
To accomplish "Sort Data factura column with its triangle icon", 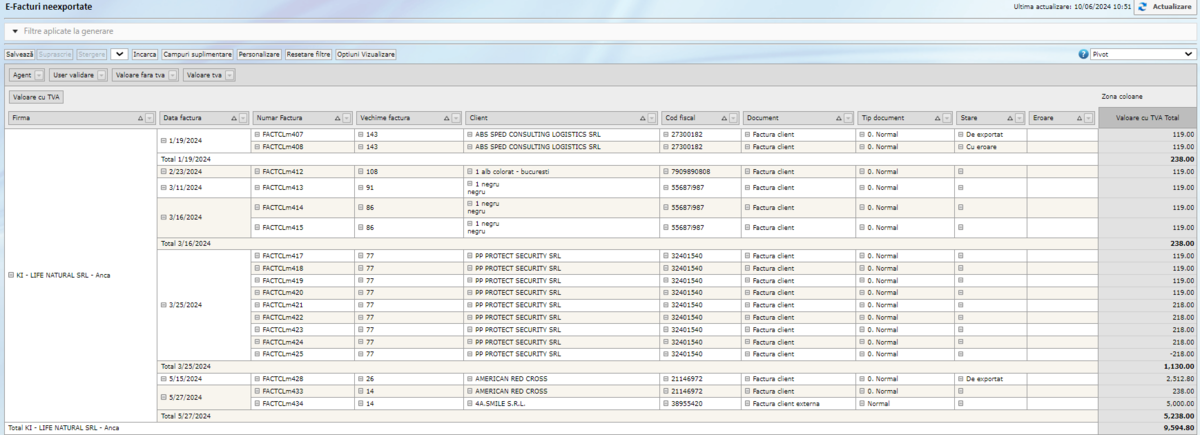I will [233, 118].
